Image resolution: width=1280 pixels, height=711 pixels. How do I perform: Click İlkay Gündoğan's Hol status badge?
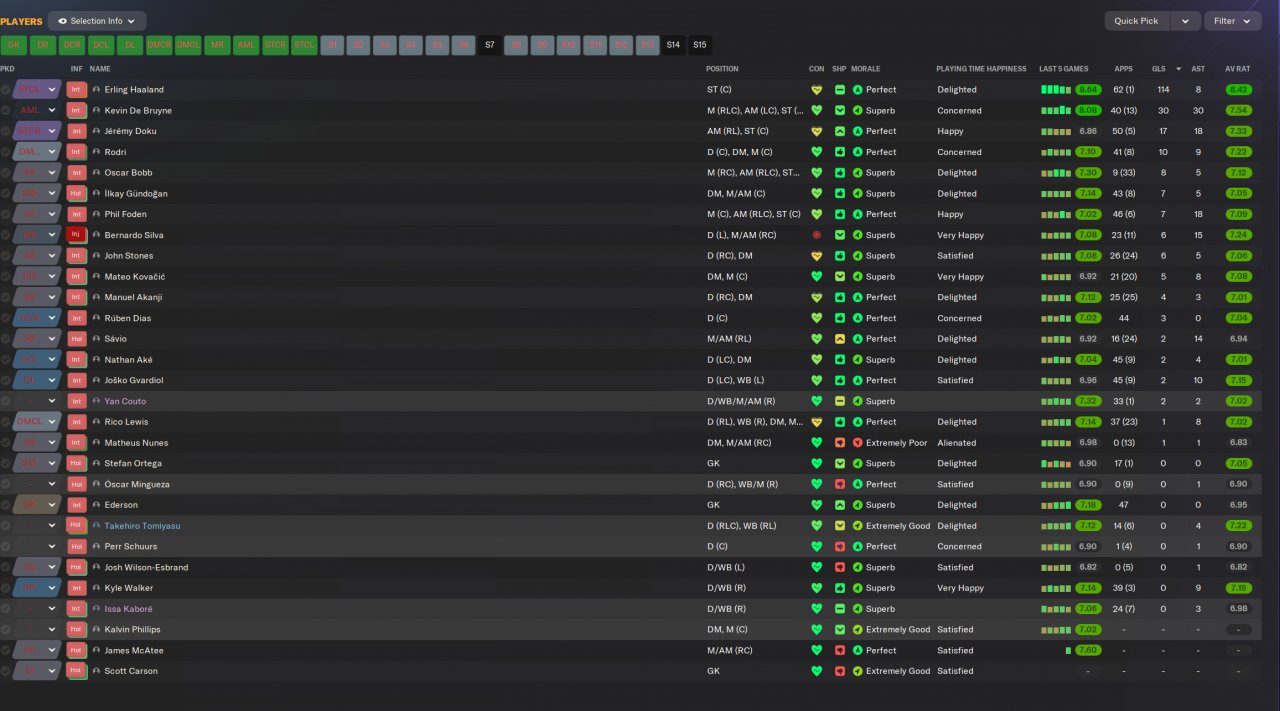click(x=76, y=193)
